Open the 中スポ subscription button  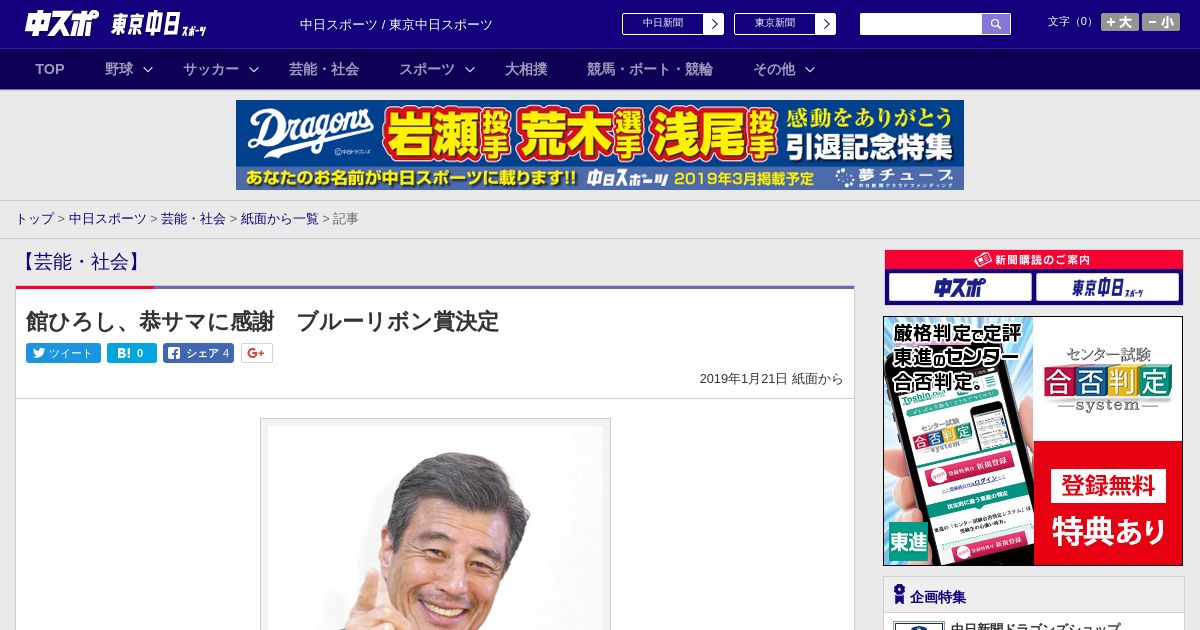960,288
